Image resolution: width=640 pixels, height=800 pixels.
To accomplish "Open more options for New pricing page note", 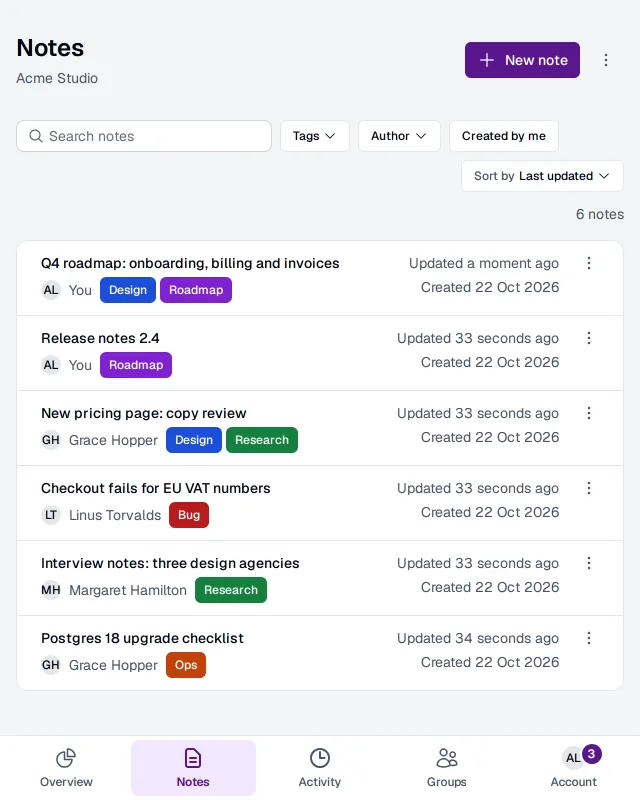I will 589,413.
